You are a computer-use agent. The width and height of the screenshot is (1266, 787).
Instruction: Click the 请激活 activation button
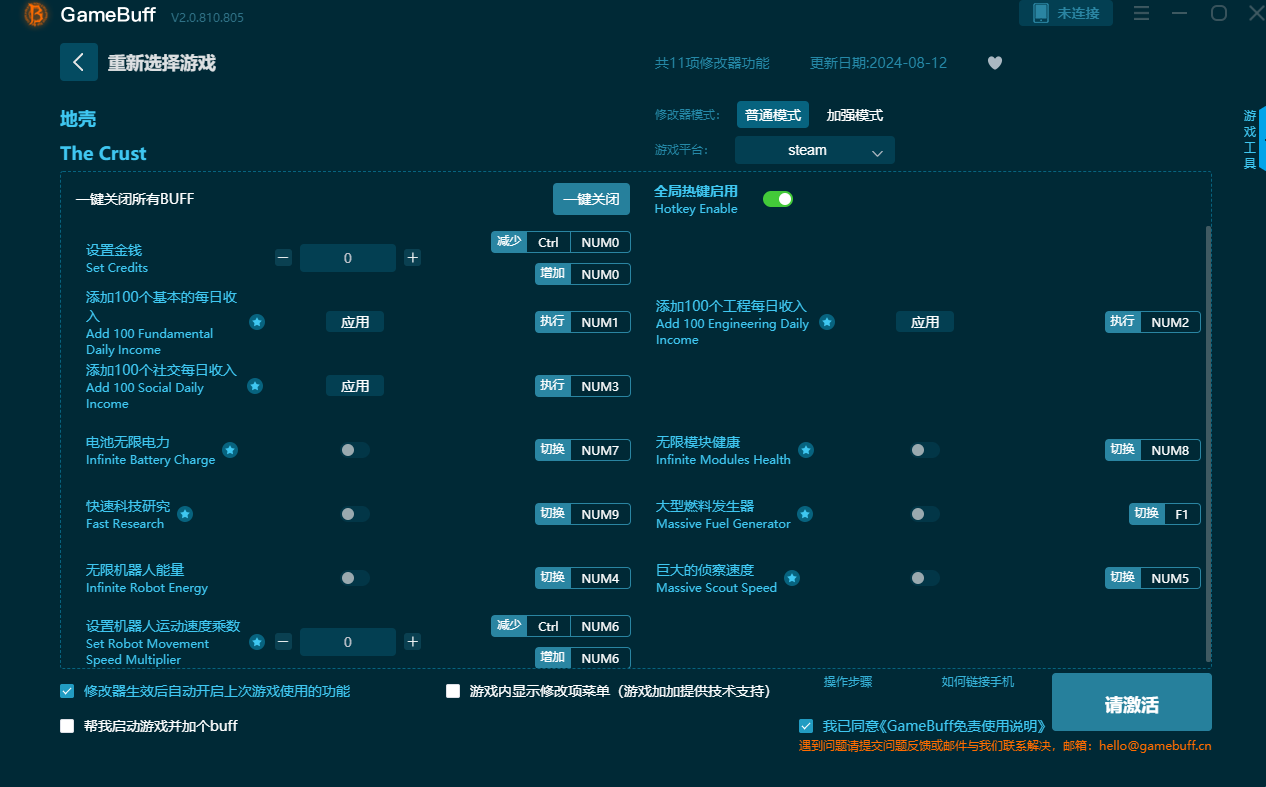point(1131,702)
